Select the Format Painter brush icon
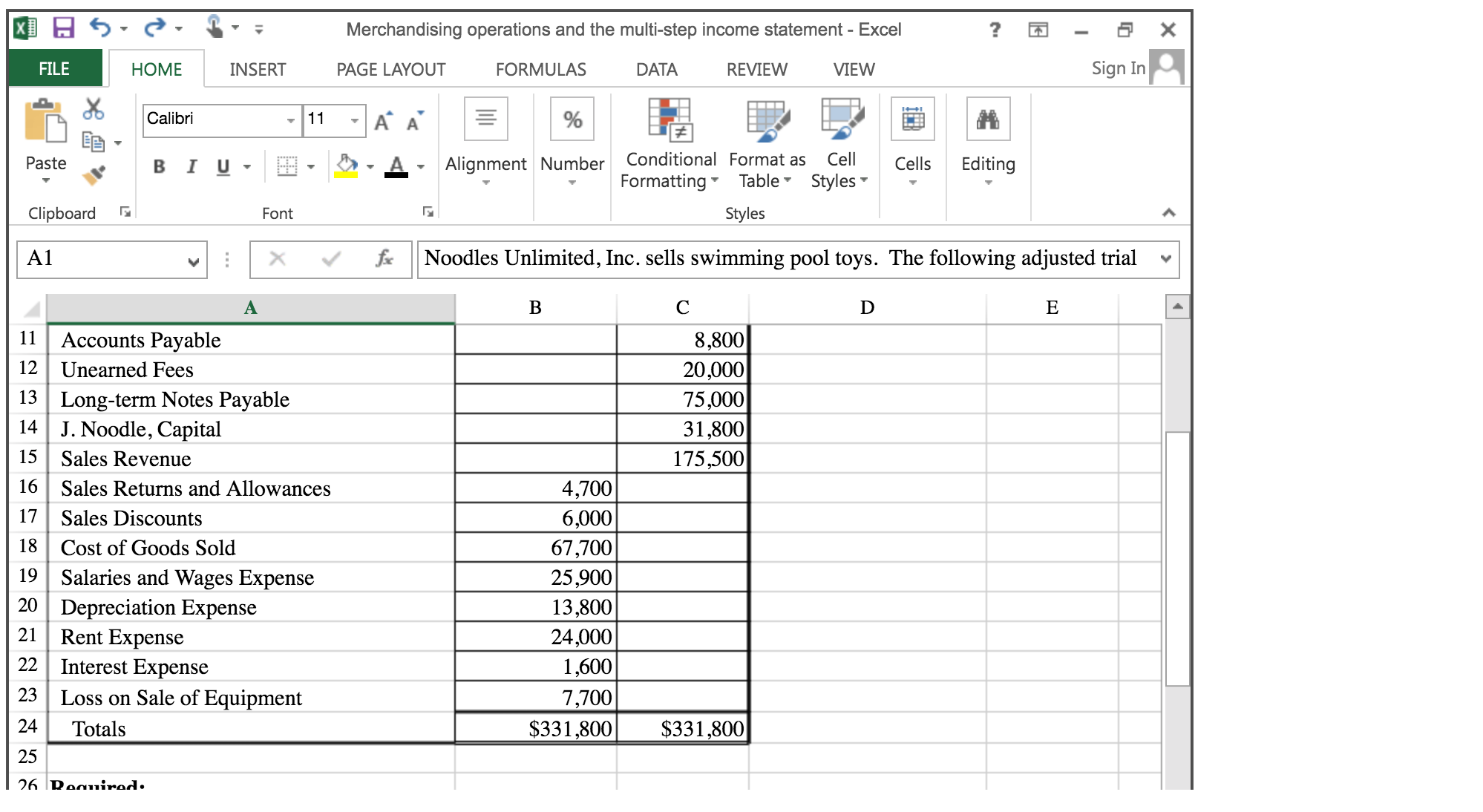Image resolution: width=1483 pixels, height=812 pixels. click(94, 174)
